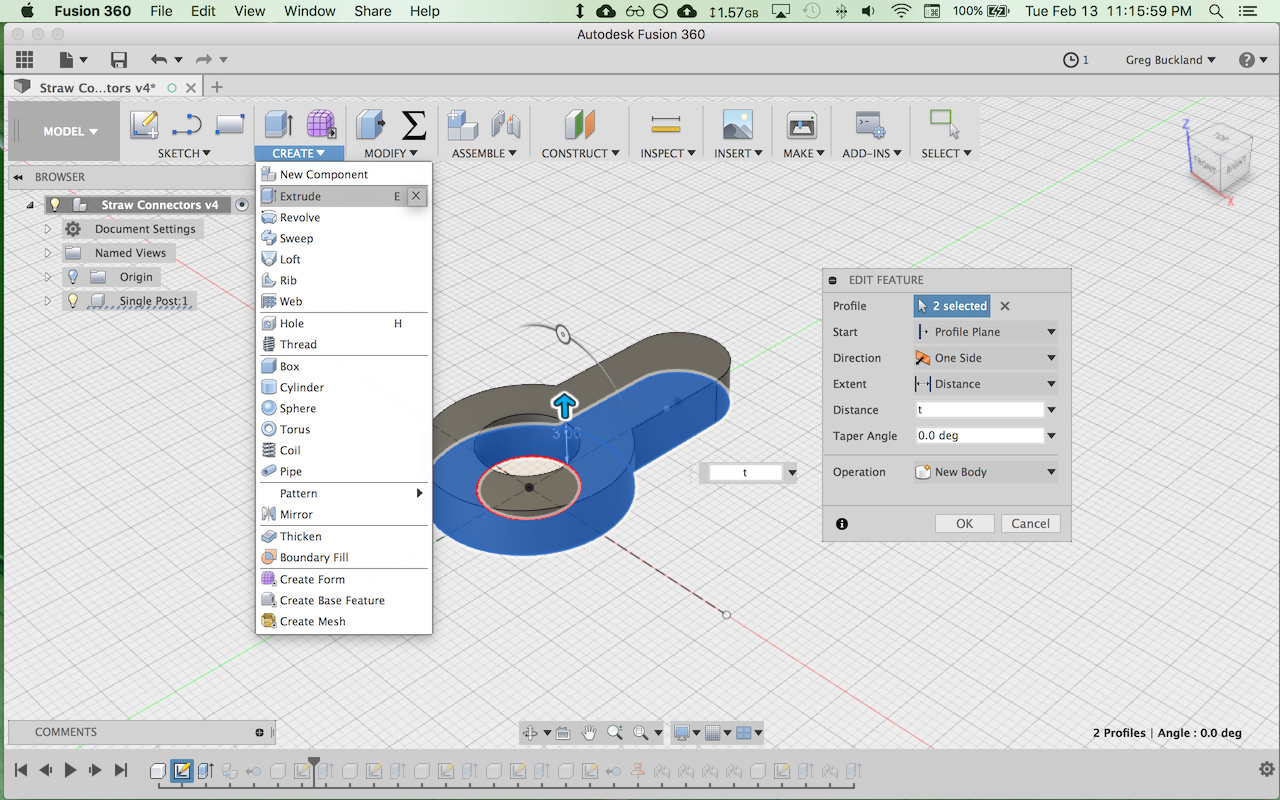Click the Scripts and Add-Ins icon
The height and width of the screenshot is (800, 1280).
pos(870,125)
